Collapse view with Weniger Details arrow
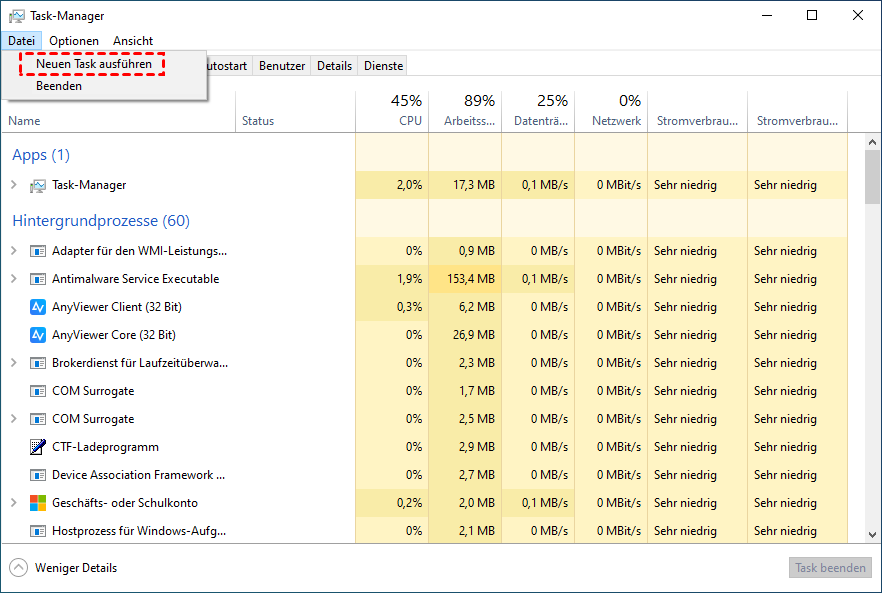Screen dimensions: 882x593 [19, 568]
